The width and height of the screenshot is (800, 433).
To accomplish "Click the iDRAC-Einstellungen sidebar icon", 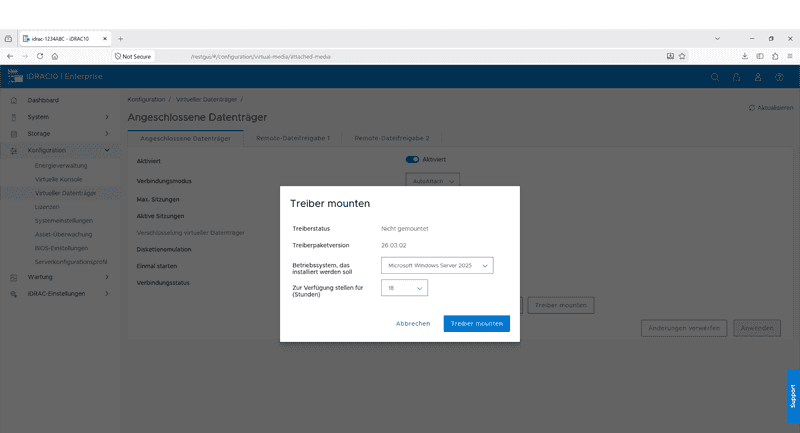I will pyautogui.click(x=14, y=294).
